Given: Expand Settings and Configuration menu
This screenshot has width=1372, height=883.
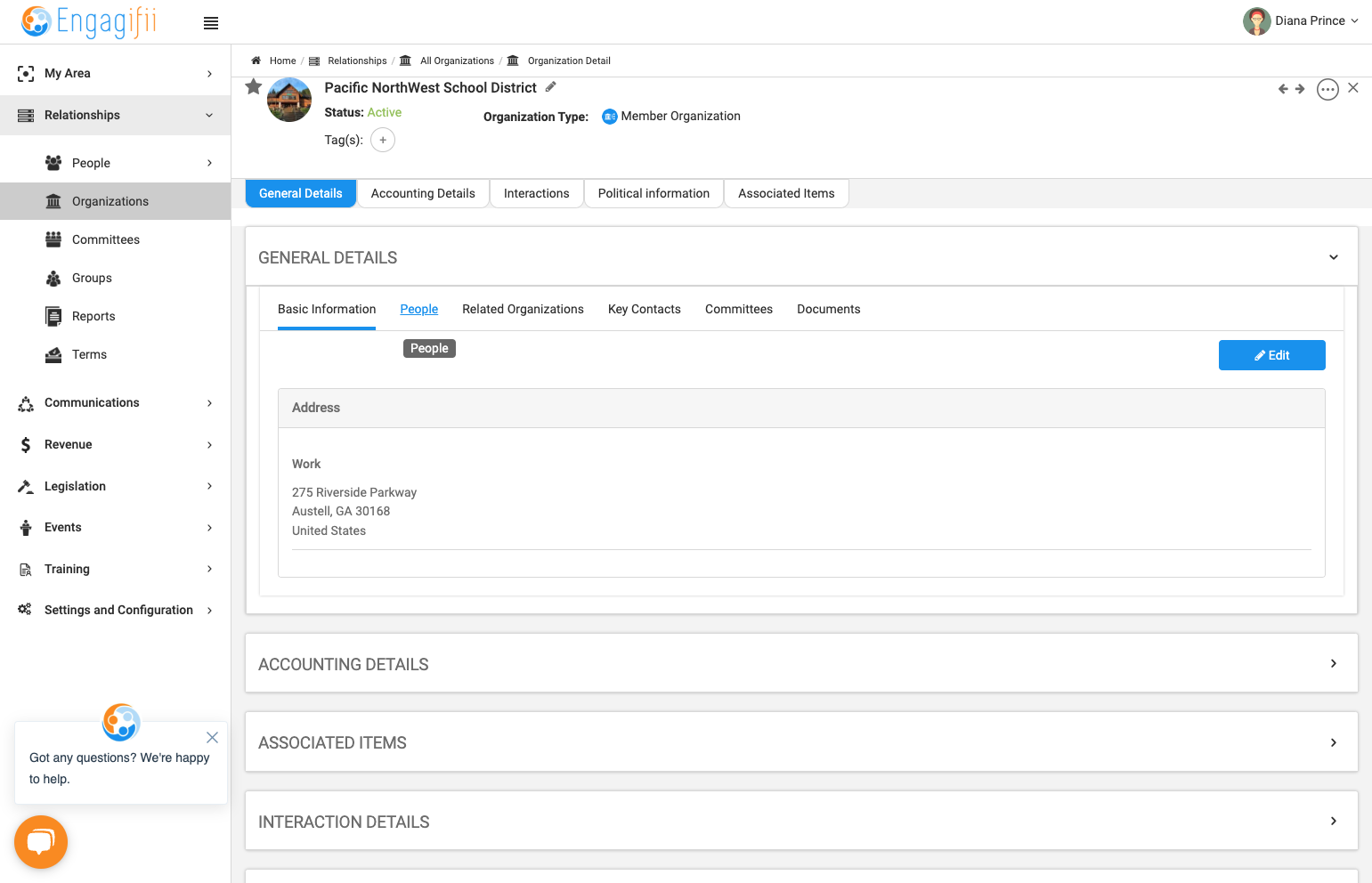Looking at the screenshot, I should pyautogui.click(x=116, y=610).
